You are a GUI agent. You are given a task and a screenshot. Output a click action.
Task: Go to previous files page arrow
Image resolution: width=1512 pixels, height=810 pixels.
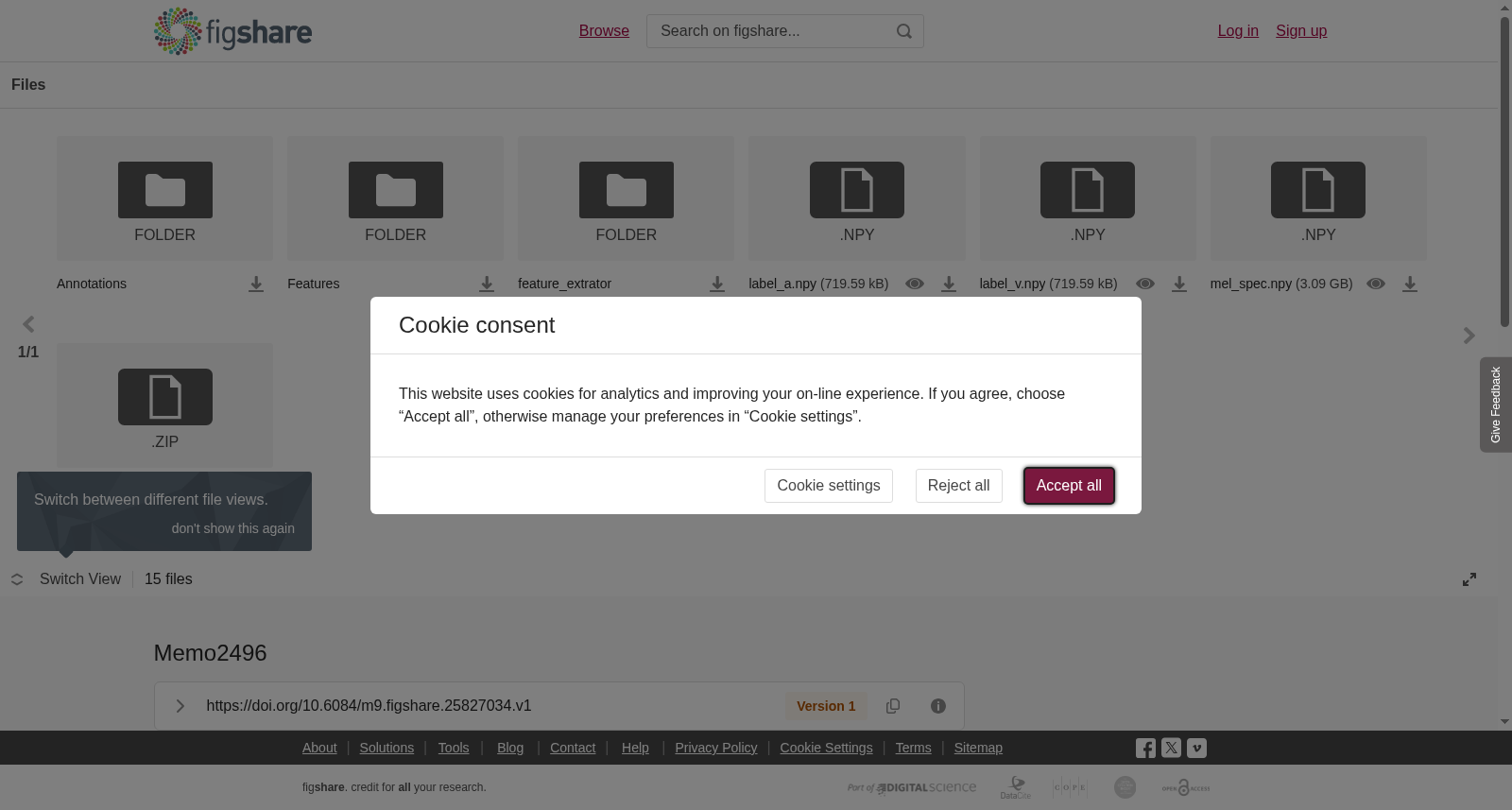tap(28, 324)
